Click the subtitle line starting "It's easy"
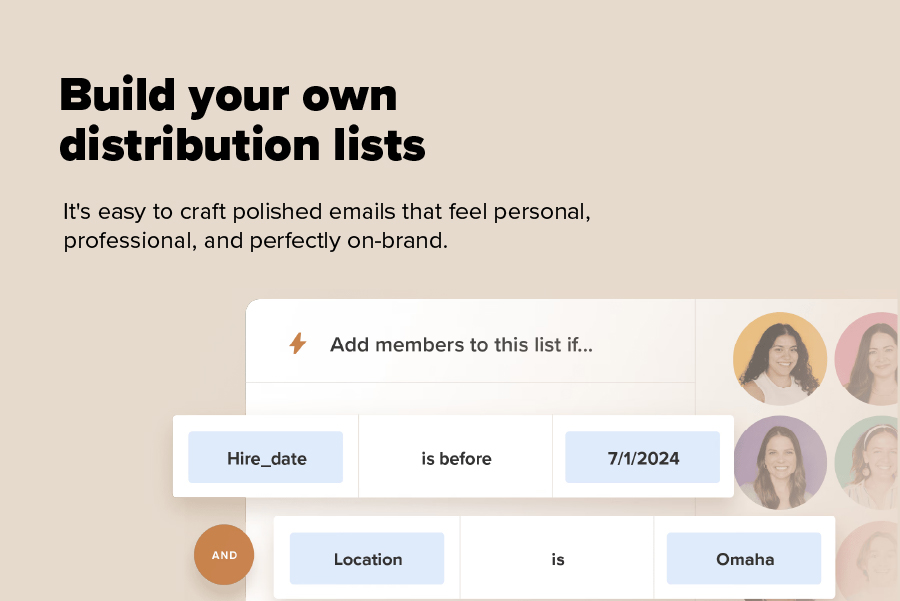 point(326,212)
